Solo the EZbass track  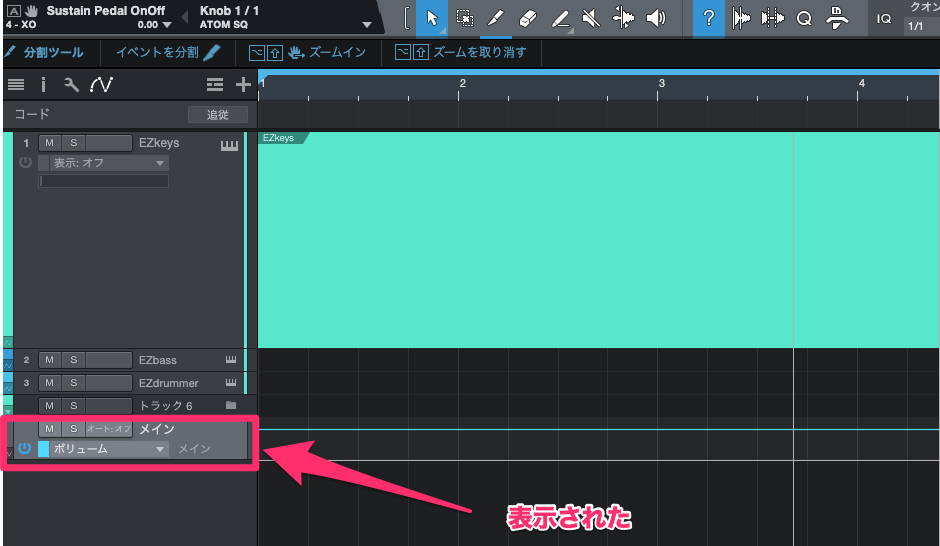pyautogui.click(x=73, y=360)
